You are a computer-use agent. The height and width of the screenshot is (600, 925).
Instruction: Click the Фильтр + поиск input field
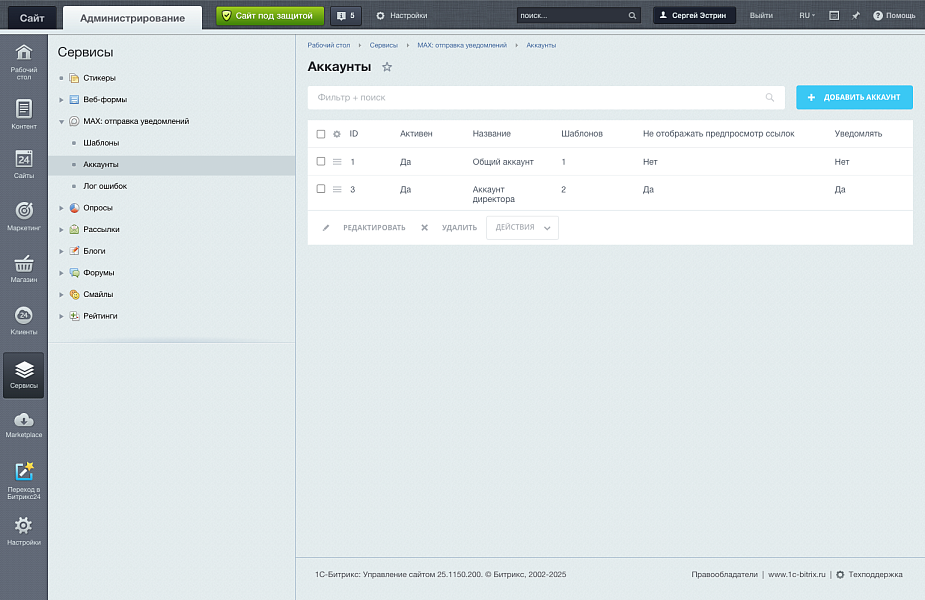click(535, 98)
